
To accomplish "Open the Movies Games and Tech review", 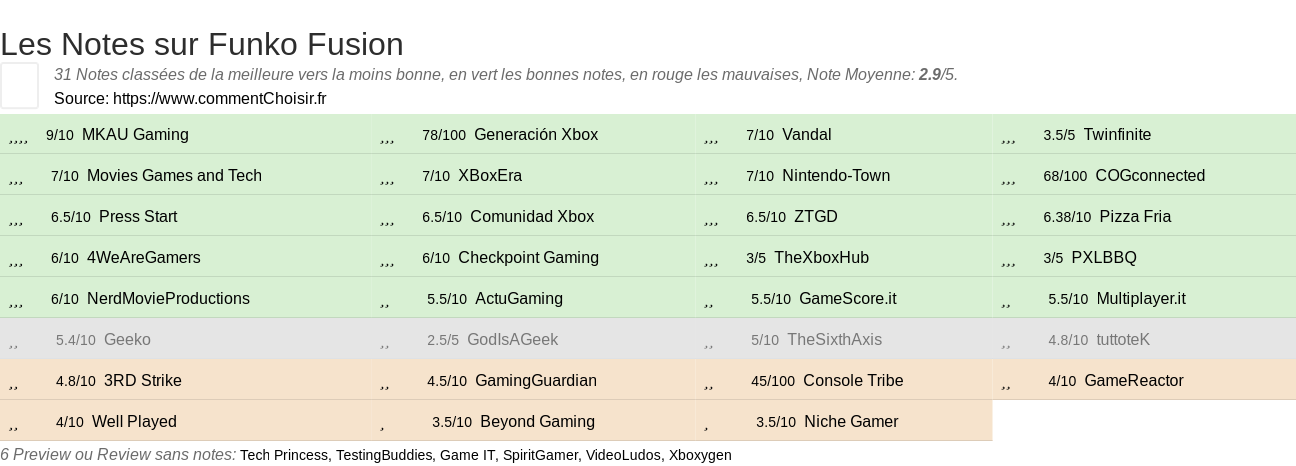I will click(x=174, y=176).
